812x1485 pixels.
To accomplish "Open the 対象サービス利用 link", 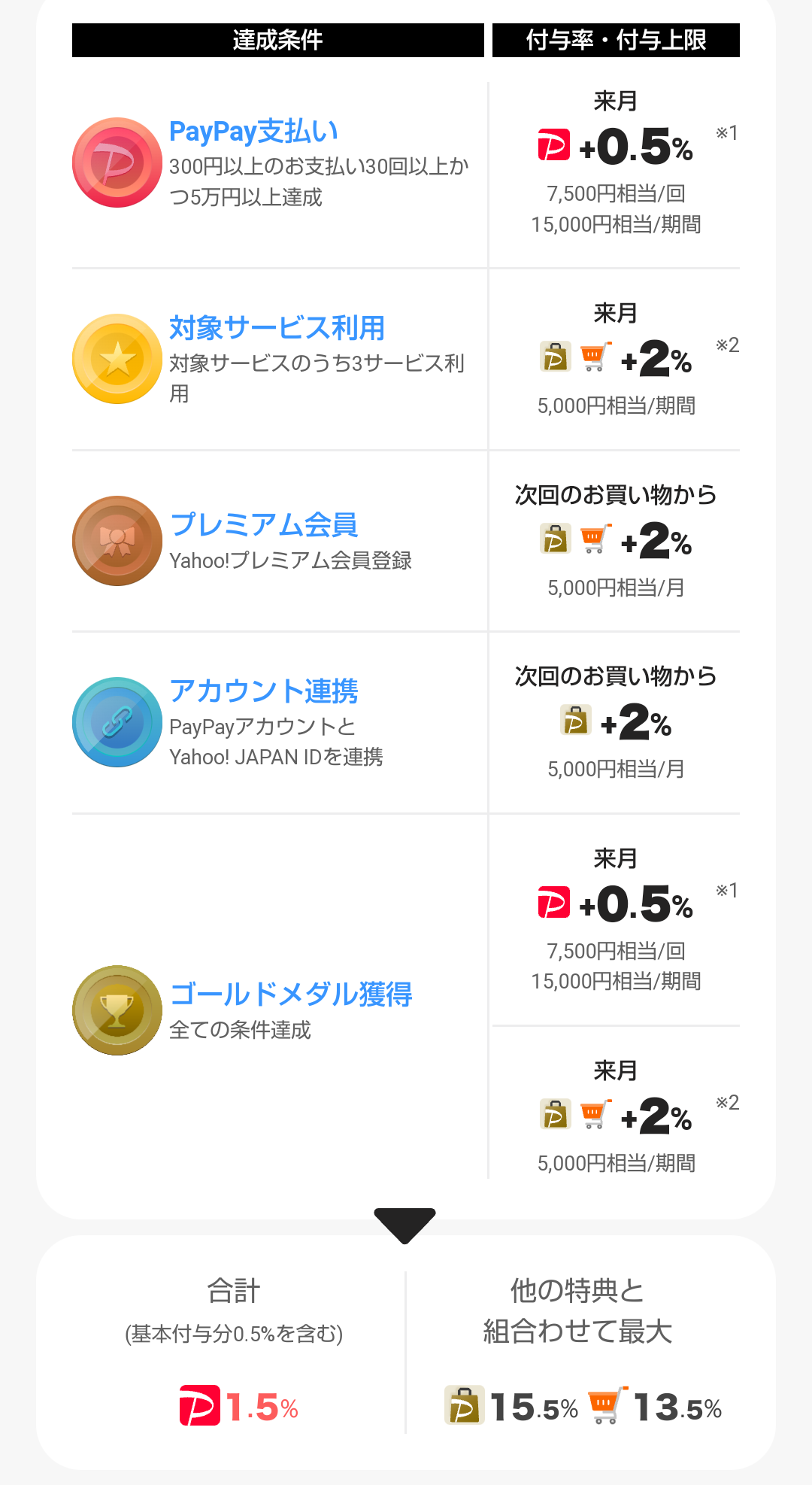I will (277, 328).
